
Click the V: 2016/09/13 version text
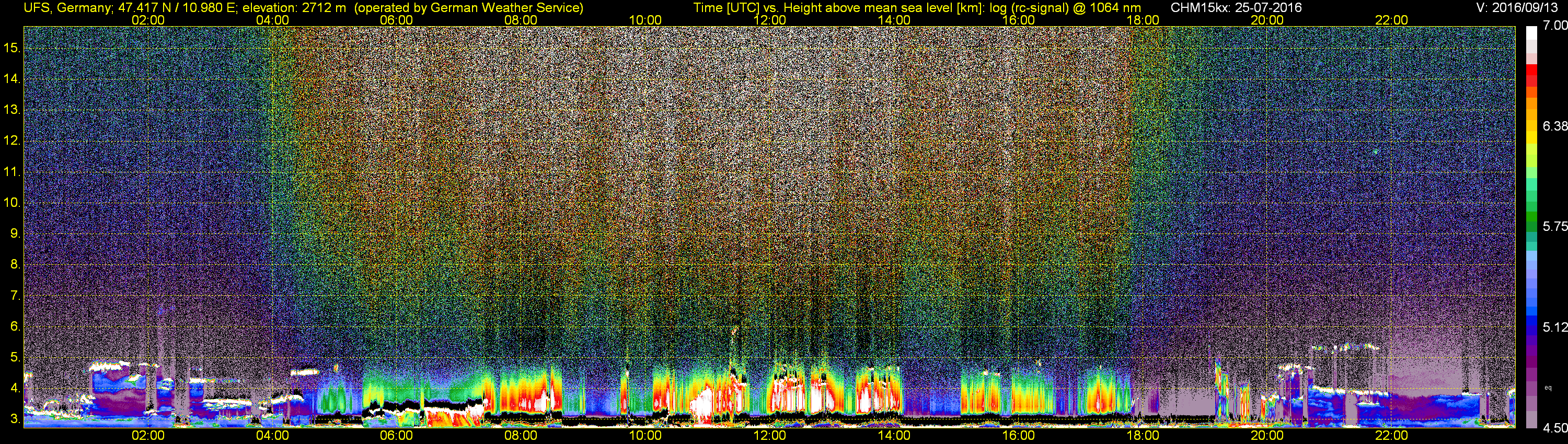click(1519, 8)
